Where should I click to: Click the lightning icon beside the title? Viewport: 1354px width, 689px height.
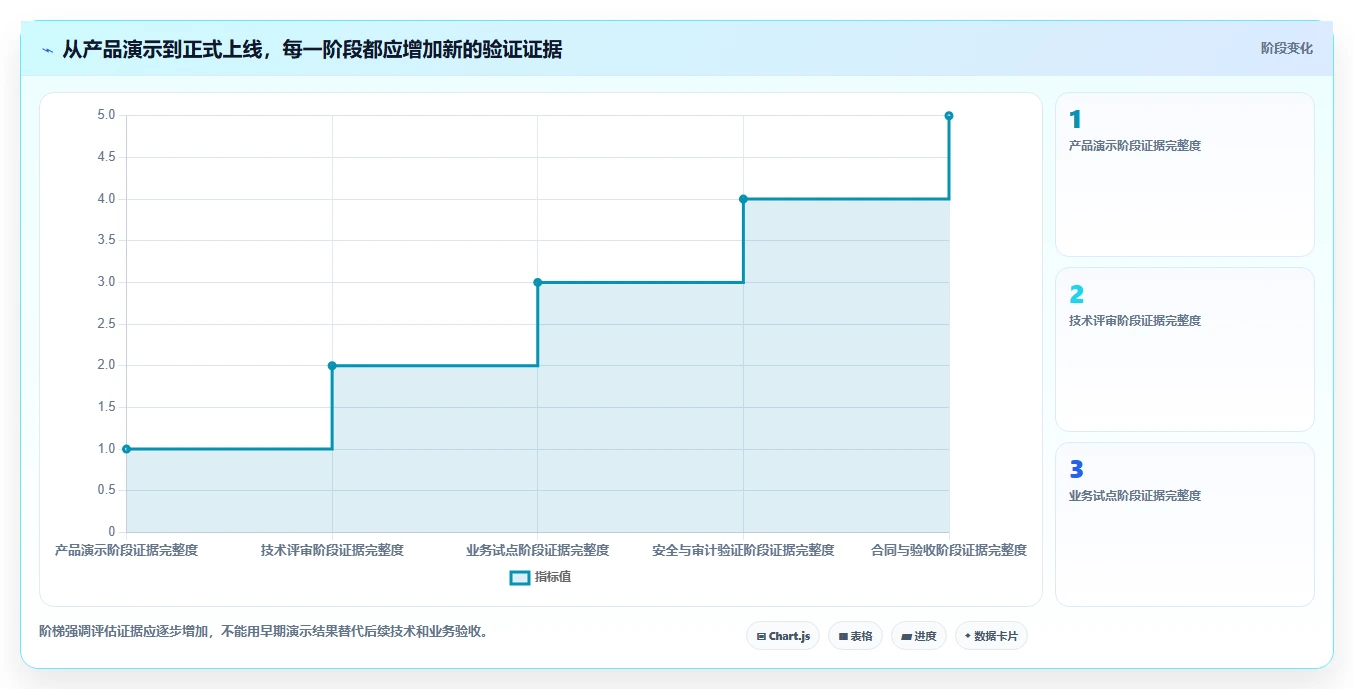(x=47, y=50)
